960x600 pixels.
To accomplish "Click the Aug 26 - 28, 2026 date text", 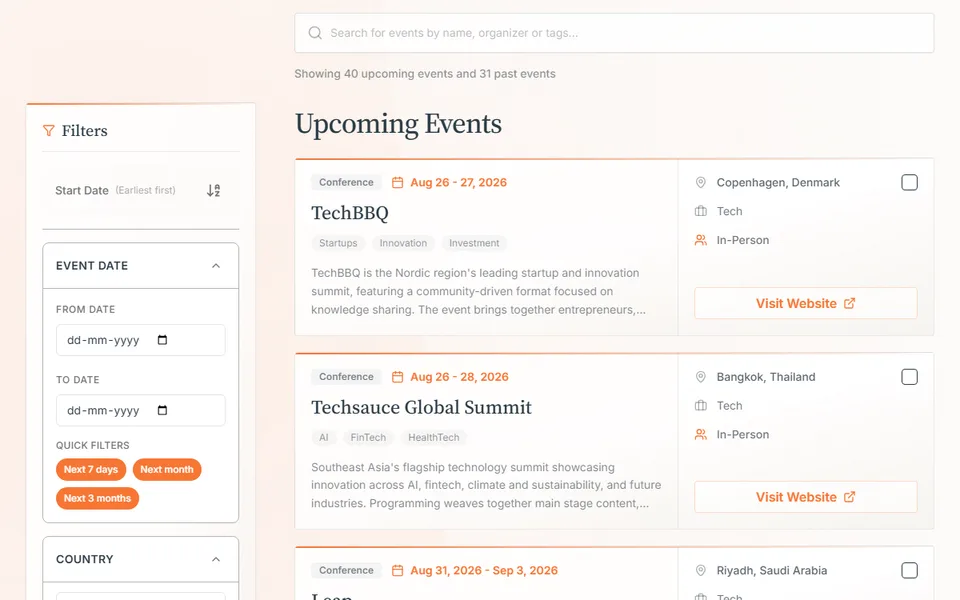I will 459,377.
